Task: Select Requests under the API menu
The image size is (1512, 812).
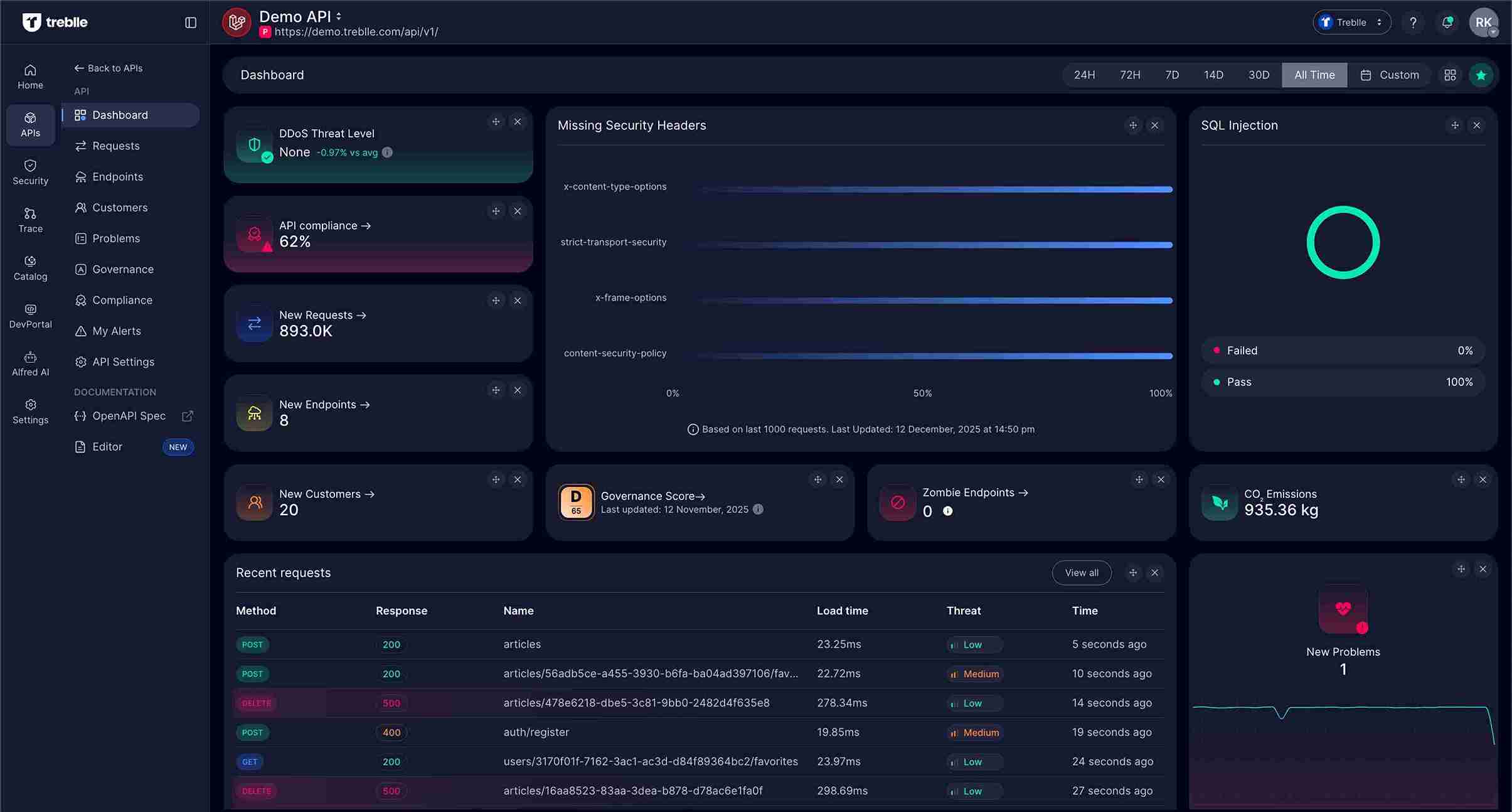Action: [115, 146]
